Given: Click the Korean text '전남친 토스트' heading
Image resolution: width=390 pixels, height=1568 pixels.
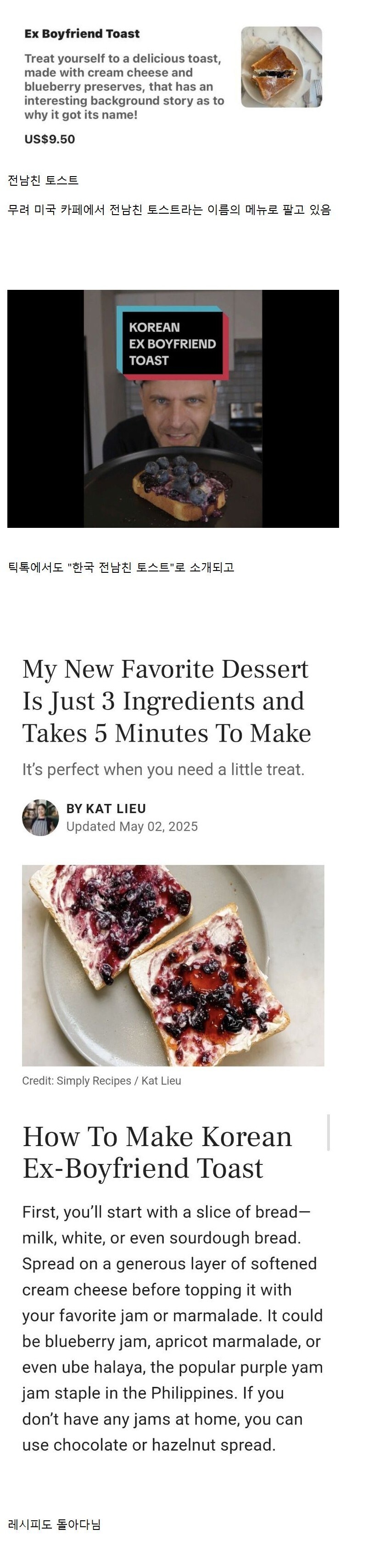Looking at the screenshot, I should [43, 180].
